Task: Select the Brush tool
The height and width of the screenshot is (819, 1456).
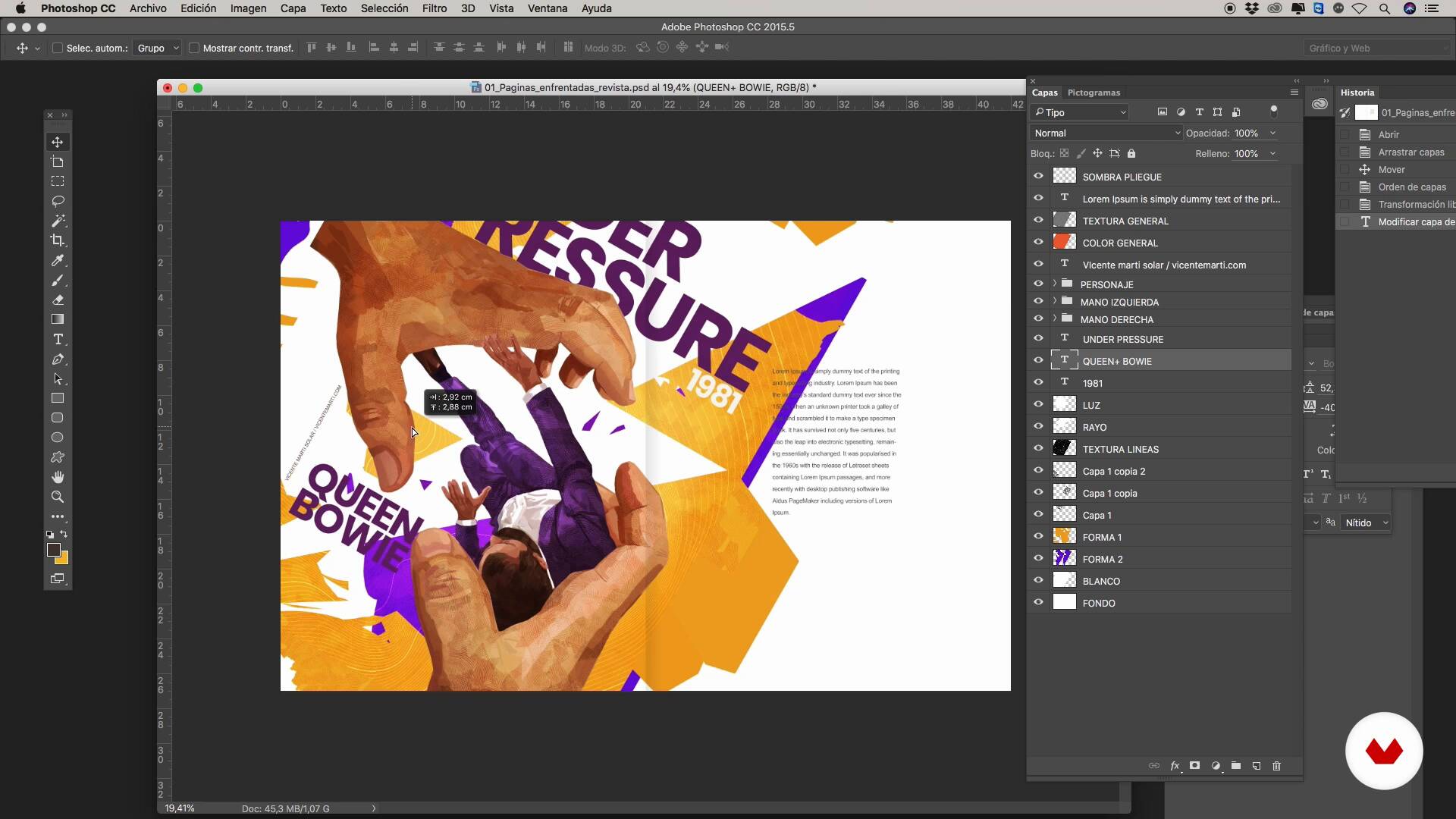Action: click(58, 280)
